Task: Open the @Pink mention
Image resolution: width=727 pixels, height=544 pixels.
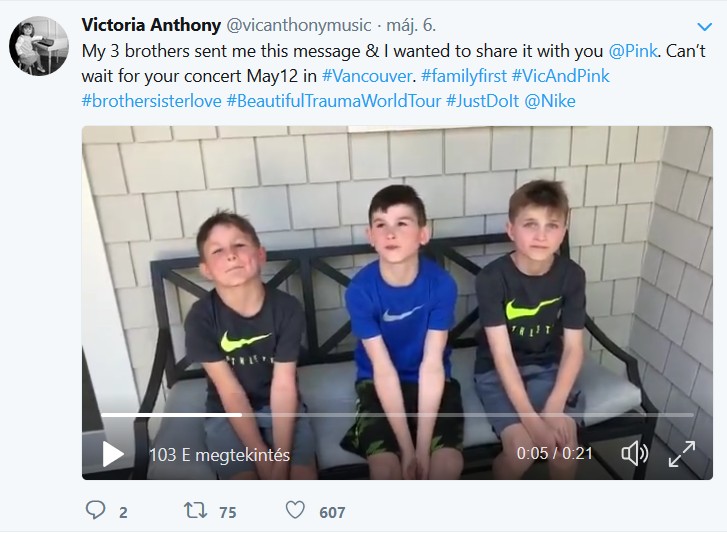Action: tap(633, 51)
